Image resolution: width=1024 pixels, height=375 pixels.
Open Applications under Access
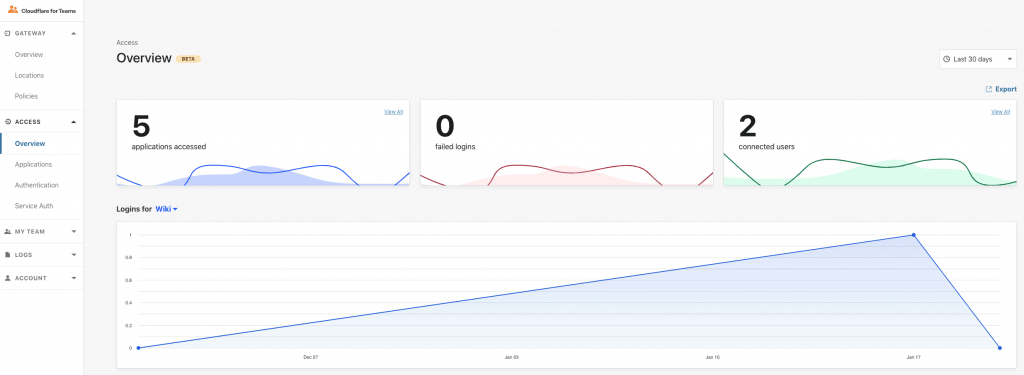click(x=33, y=165)
